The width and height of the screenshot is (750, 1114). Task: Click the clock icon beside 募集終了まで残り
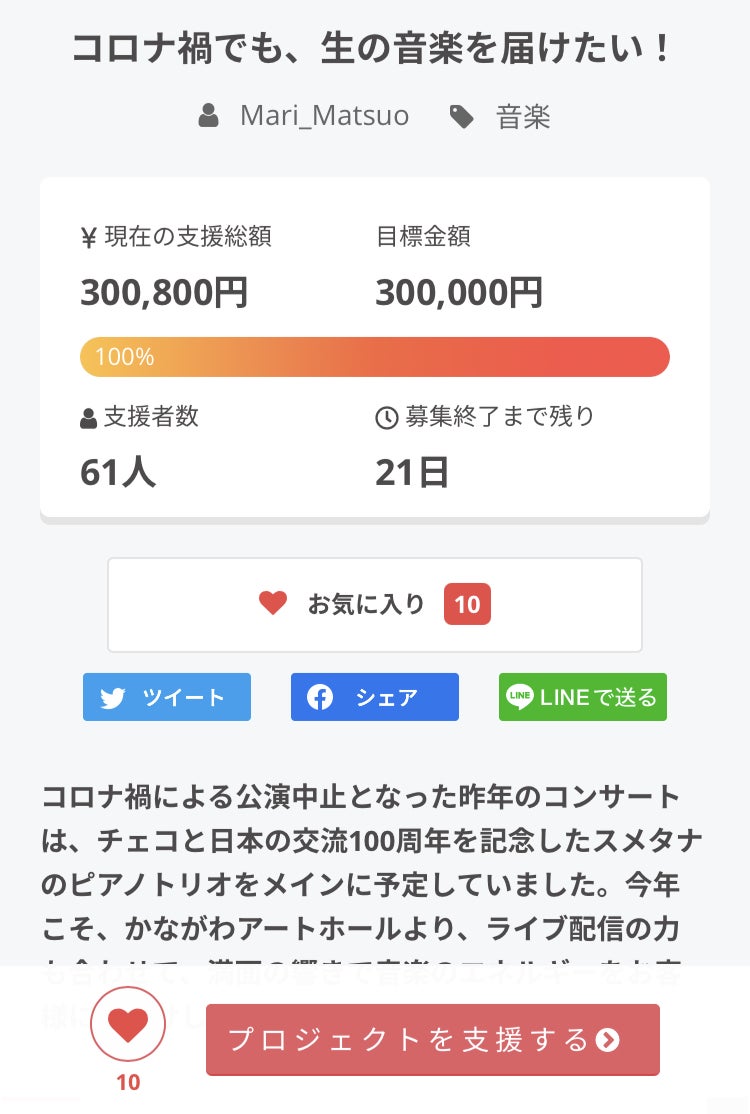click(387, 417)
